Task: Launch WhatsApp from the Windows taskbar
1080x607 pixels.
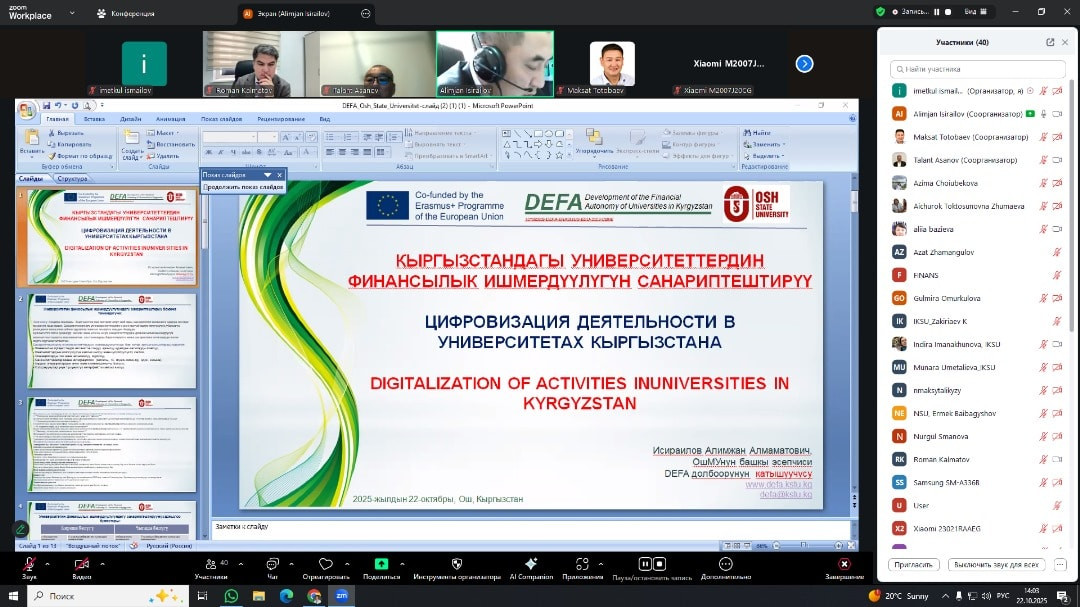Action: pyautogui.click(x=231, y=596)
